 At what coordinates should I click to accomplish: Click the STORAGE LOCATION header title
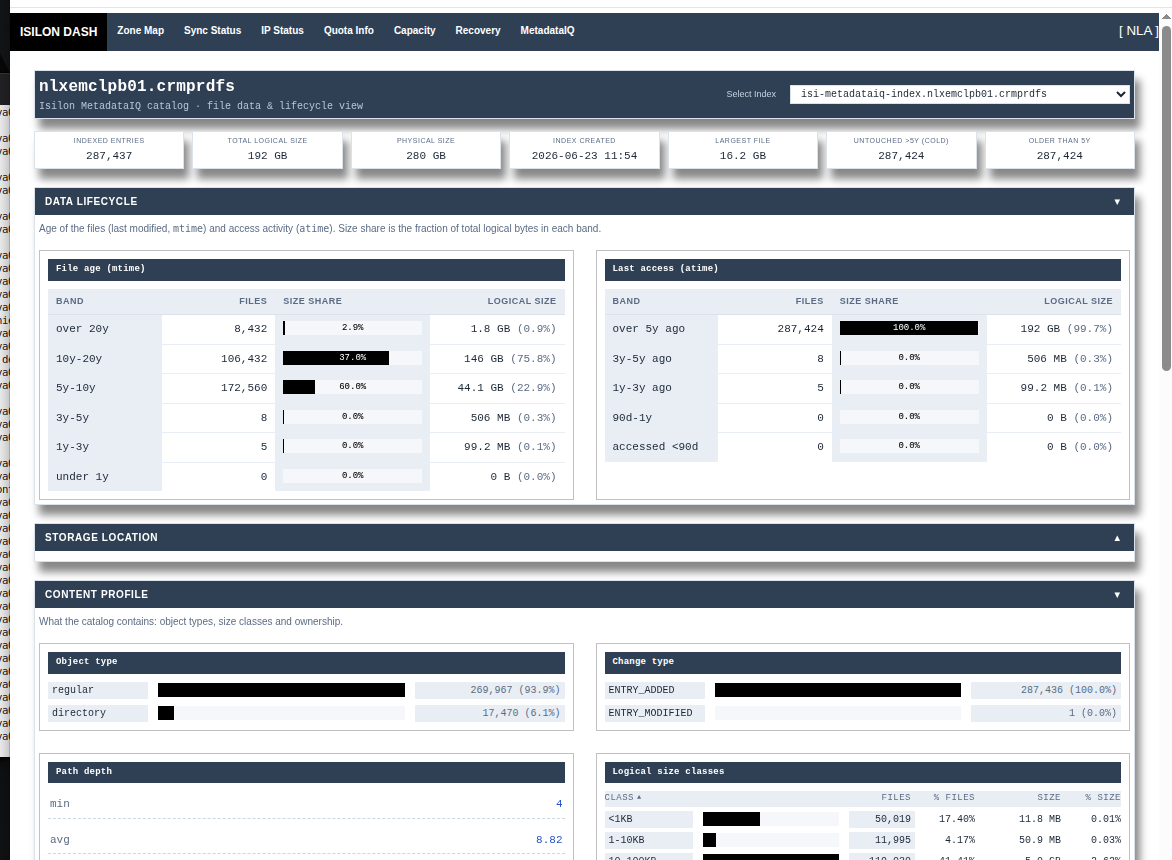coord(101,538)
